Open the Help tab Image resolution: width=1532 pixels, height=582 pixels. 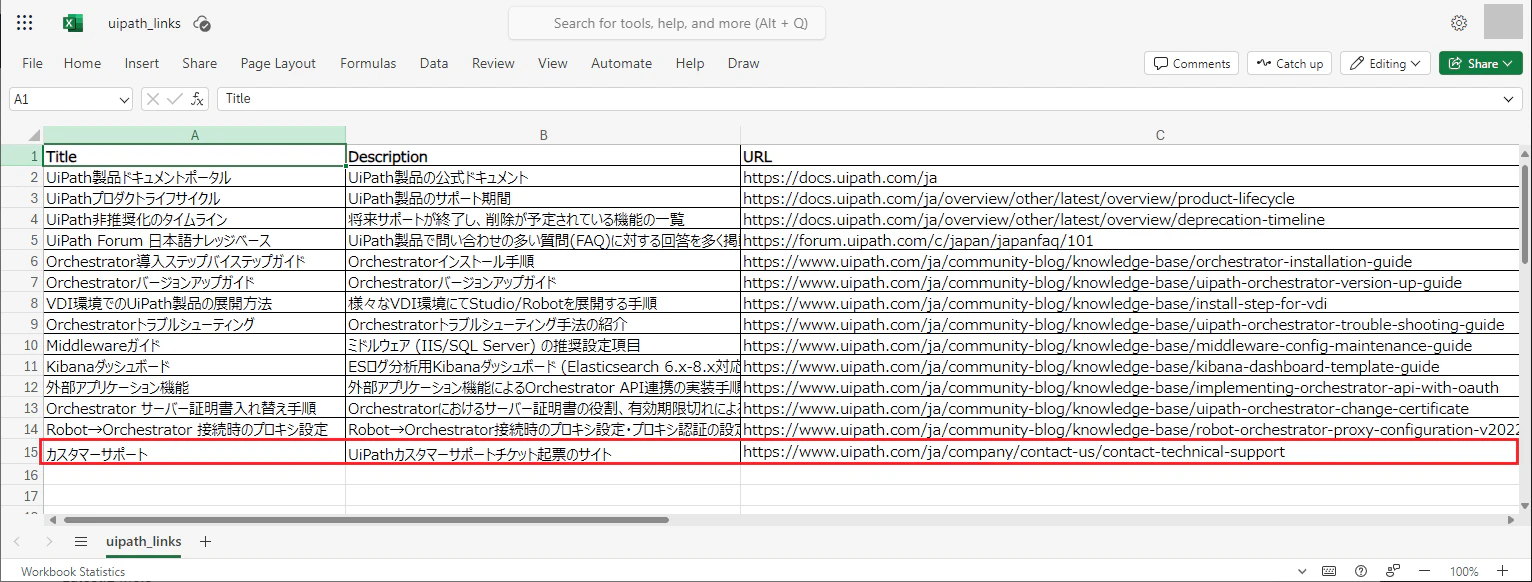pyautogui.click(x=690, y=63)
